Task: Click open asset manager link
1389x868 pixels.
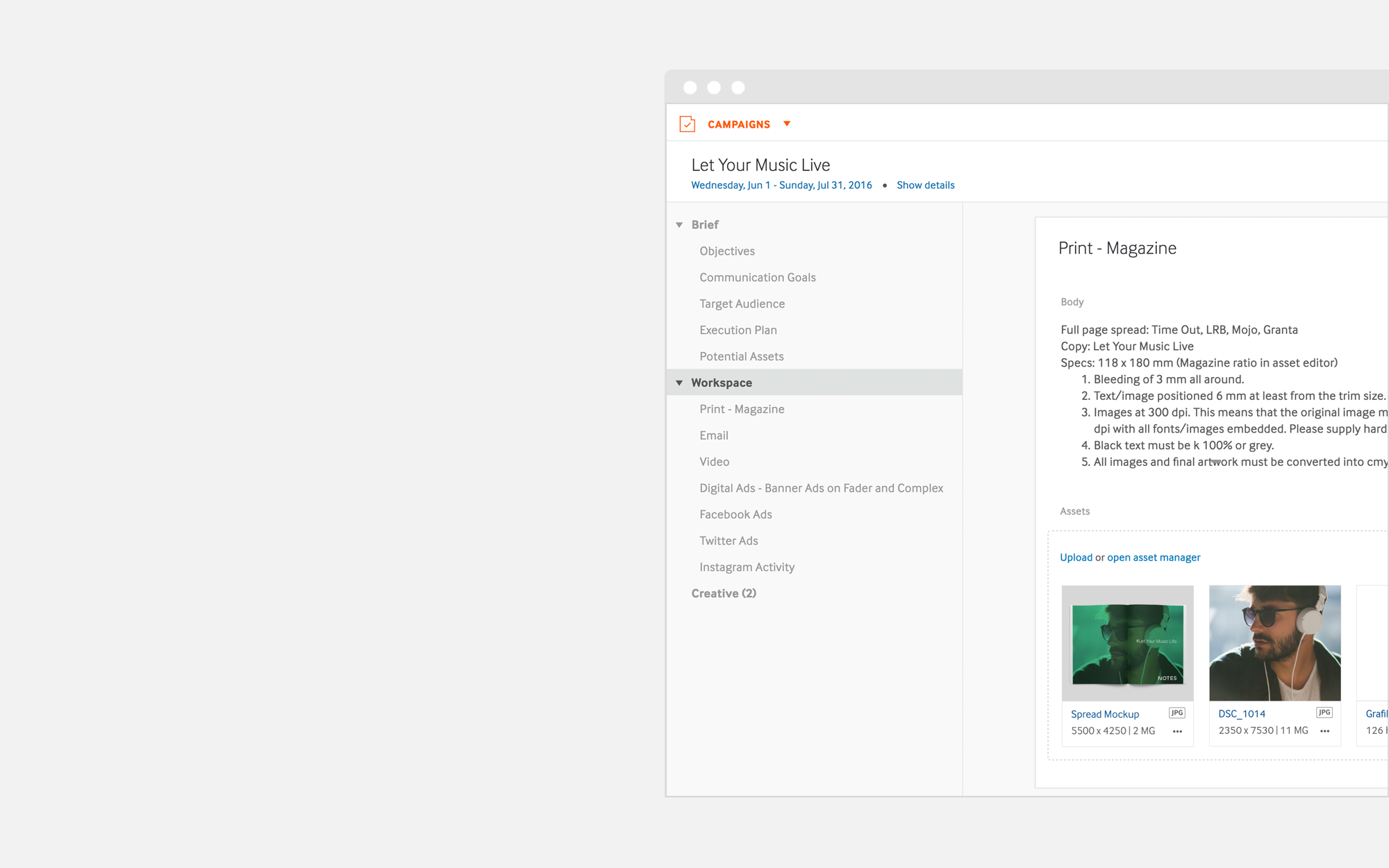Action: (x=1154, y=557)
